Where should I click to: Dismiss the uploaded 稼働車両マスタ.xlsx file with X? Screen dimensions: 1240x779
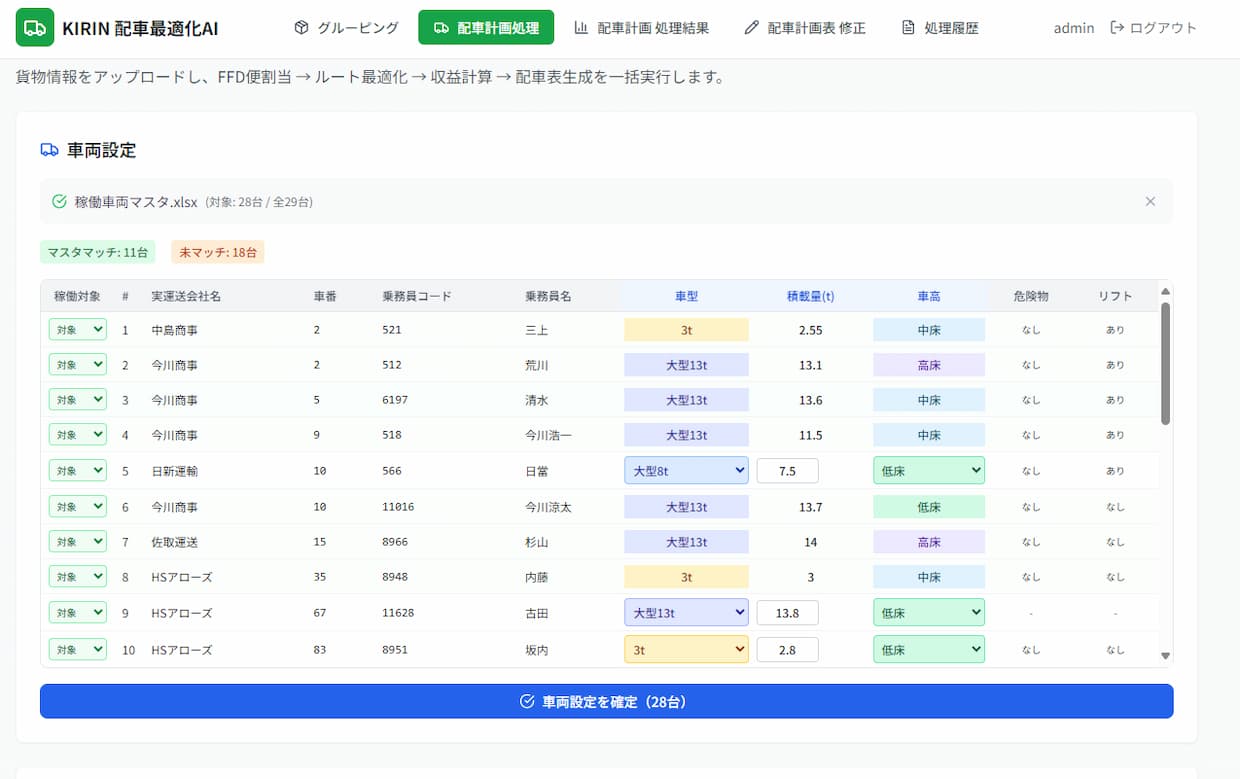[1150, 201]
